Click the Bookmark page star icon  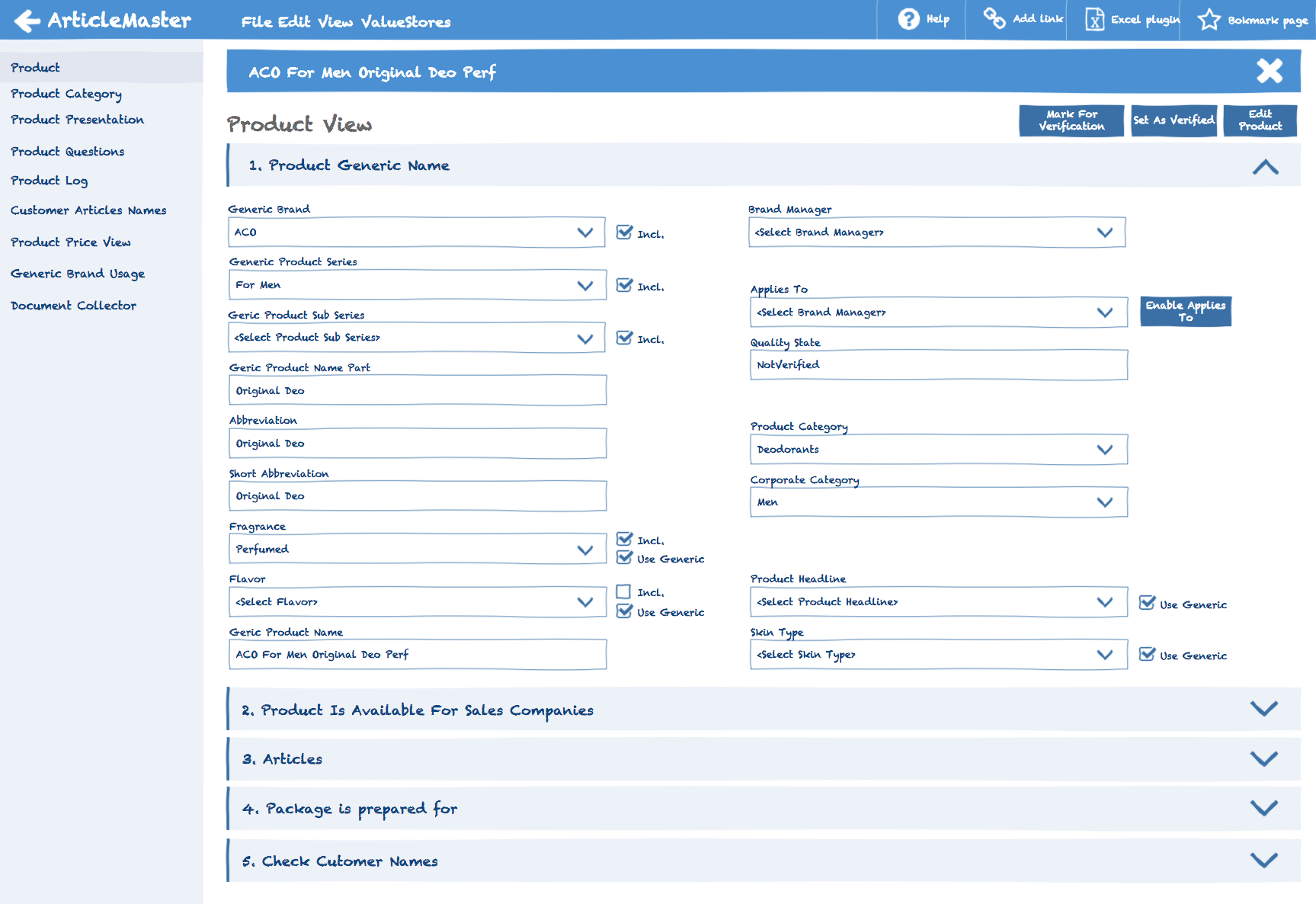[1209, 20]
